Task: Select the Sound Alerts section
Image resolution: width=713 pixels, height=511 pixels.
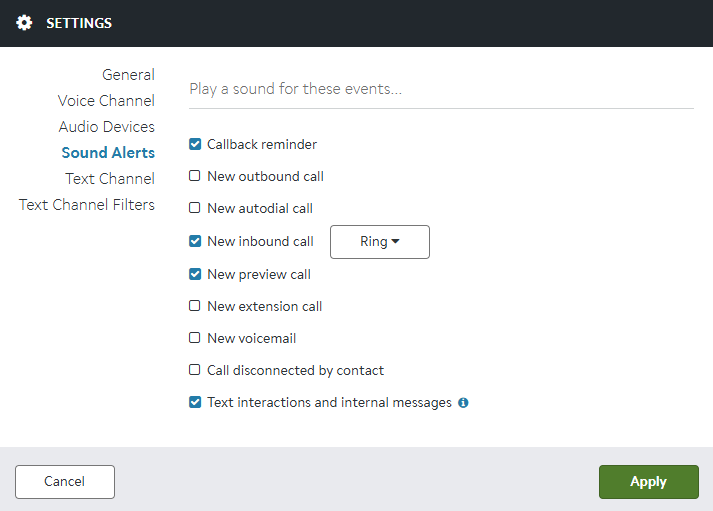Action: click(x=108, y=152)
